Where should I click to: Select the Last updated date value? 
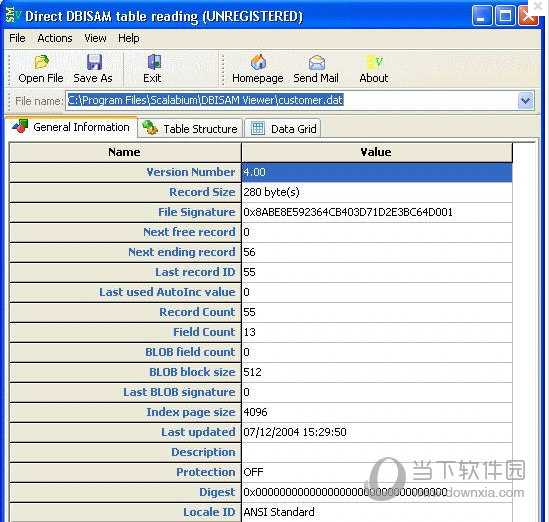(377, 432)
